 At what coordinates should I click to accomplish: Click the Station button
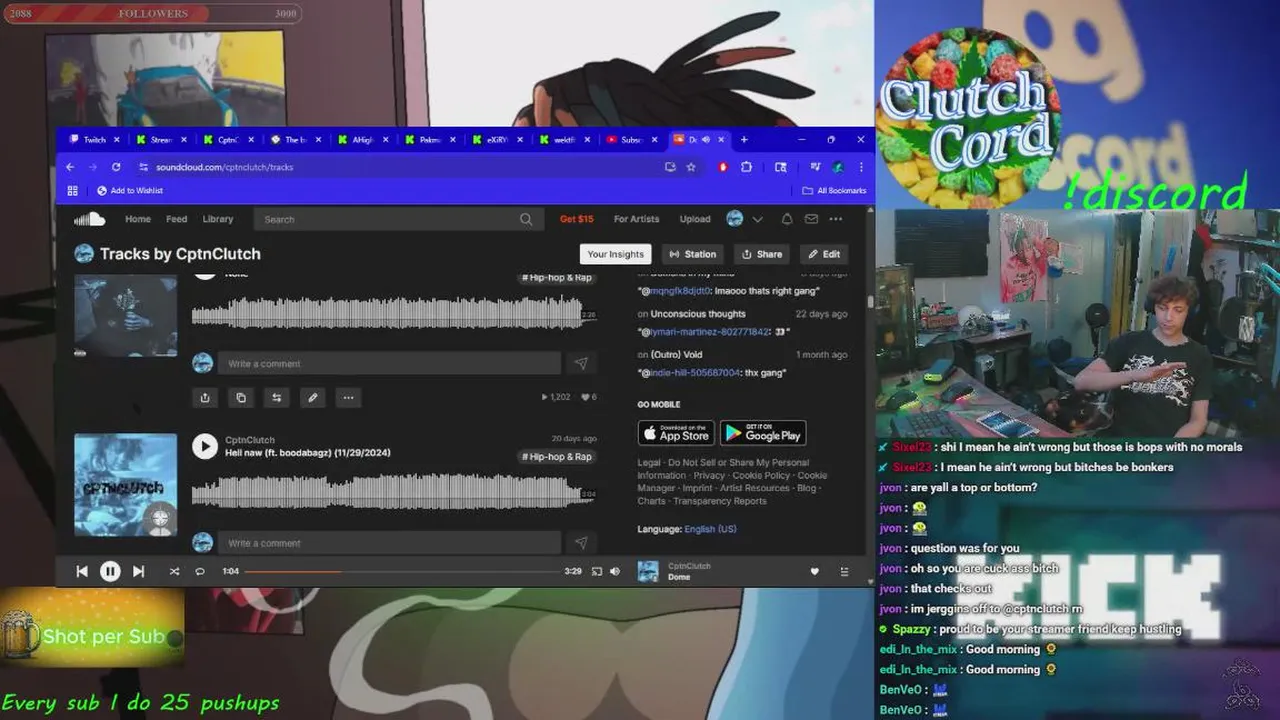[693, 254]
